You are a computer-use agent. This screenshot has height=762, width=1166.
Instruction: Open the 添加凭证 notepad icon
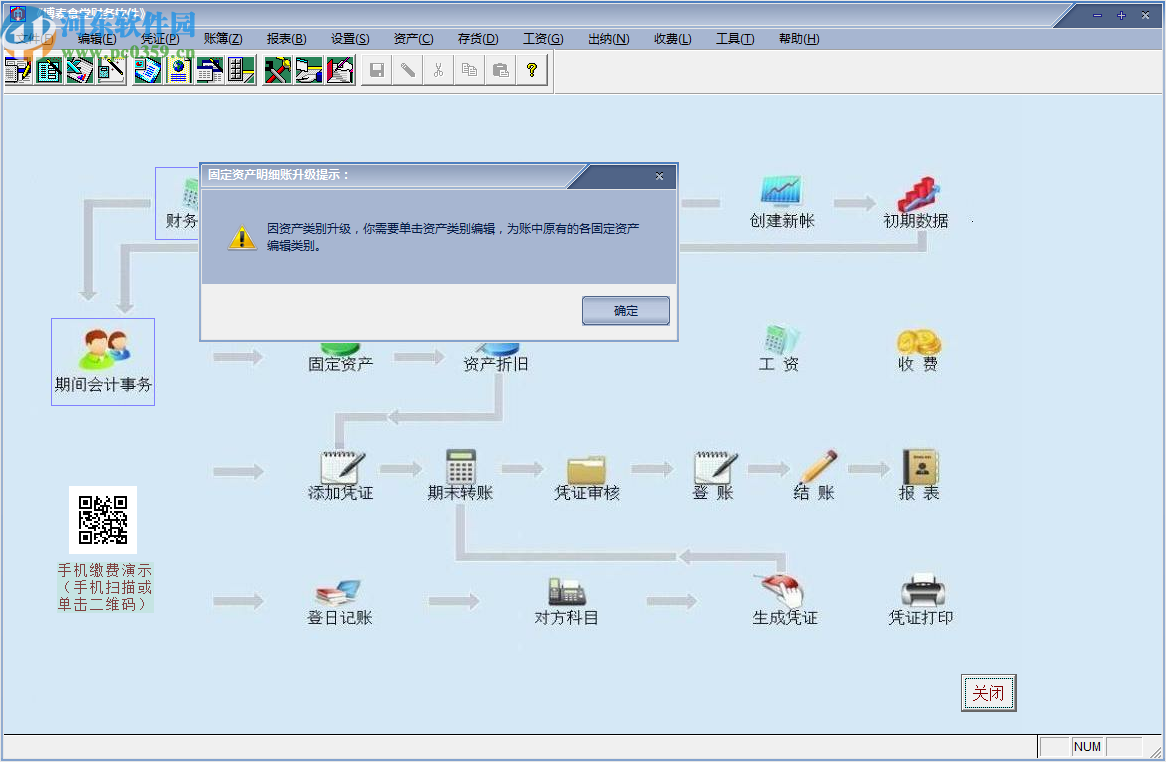click(342, 468)
